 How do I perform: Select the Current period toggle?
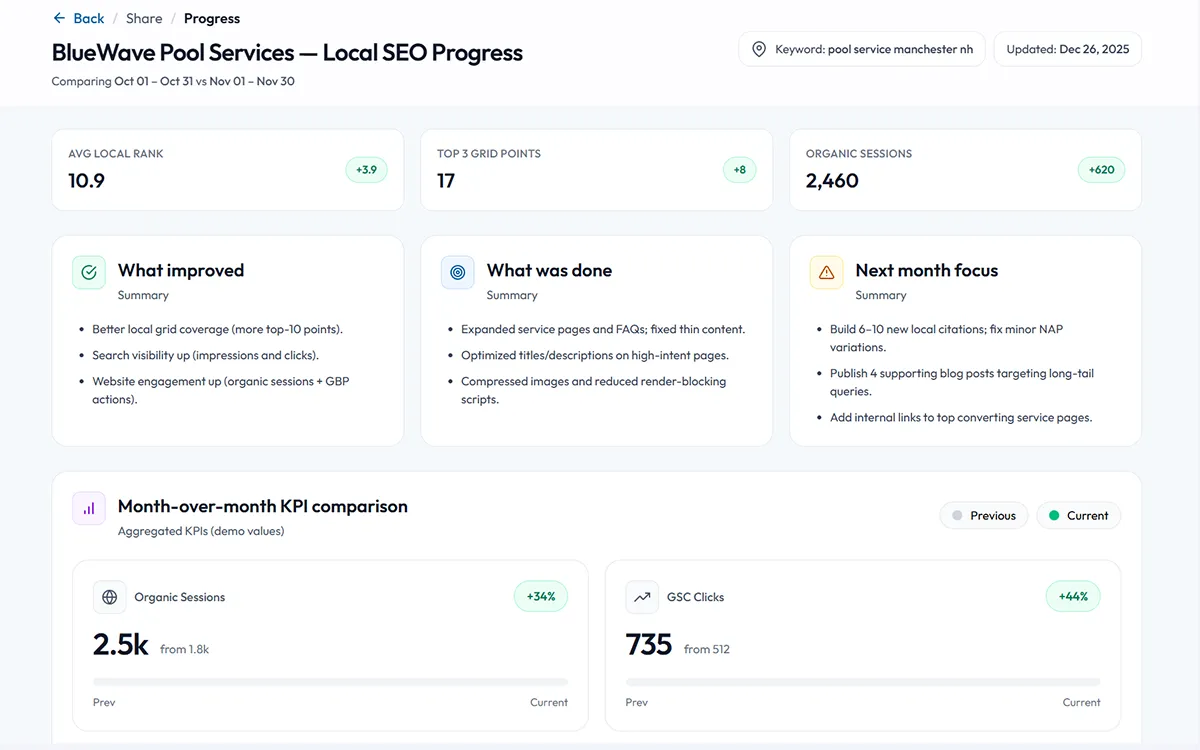1078,515
